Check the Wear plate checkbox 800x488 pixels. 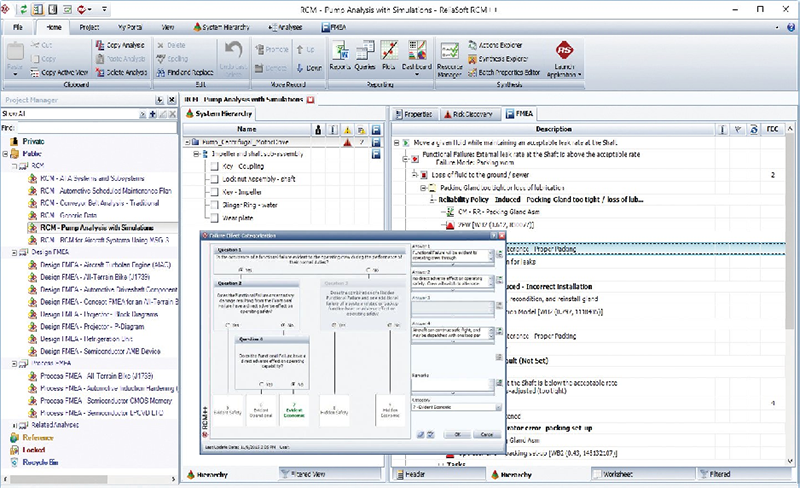click(x=214, y=217)
